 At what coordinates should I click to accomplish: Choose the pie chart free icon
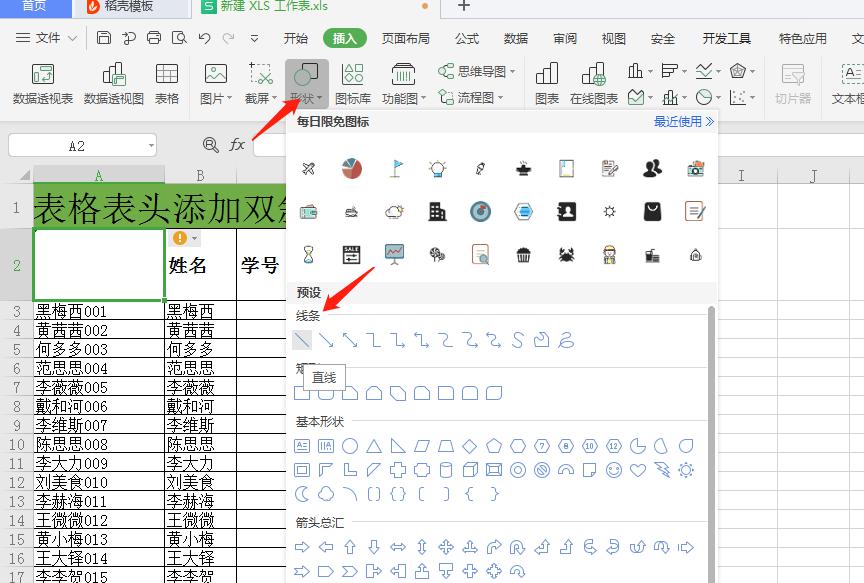pyautogui.click(x=352, y=169)
